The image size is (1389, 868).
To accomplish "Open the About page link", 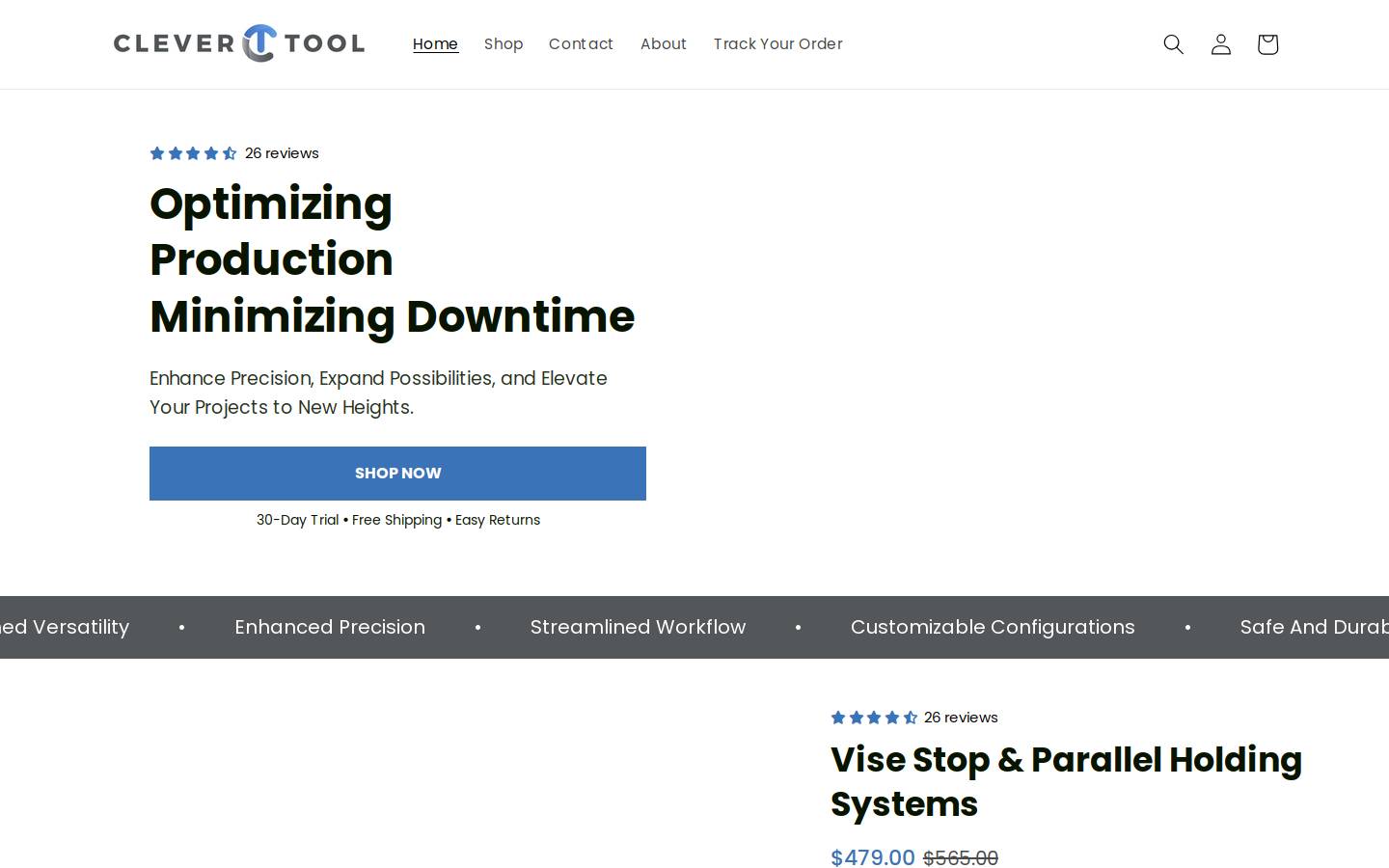I will [x=664, y=44].
